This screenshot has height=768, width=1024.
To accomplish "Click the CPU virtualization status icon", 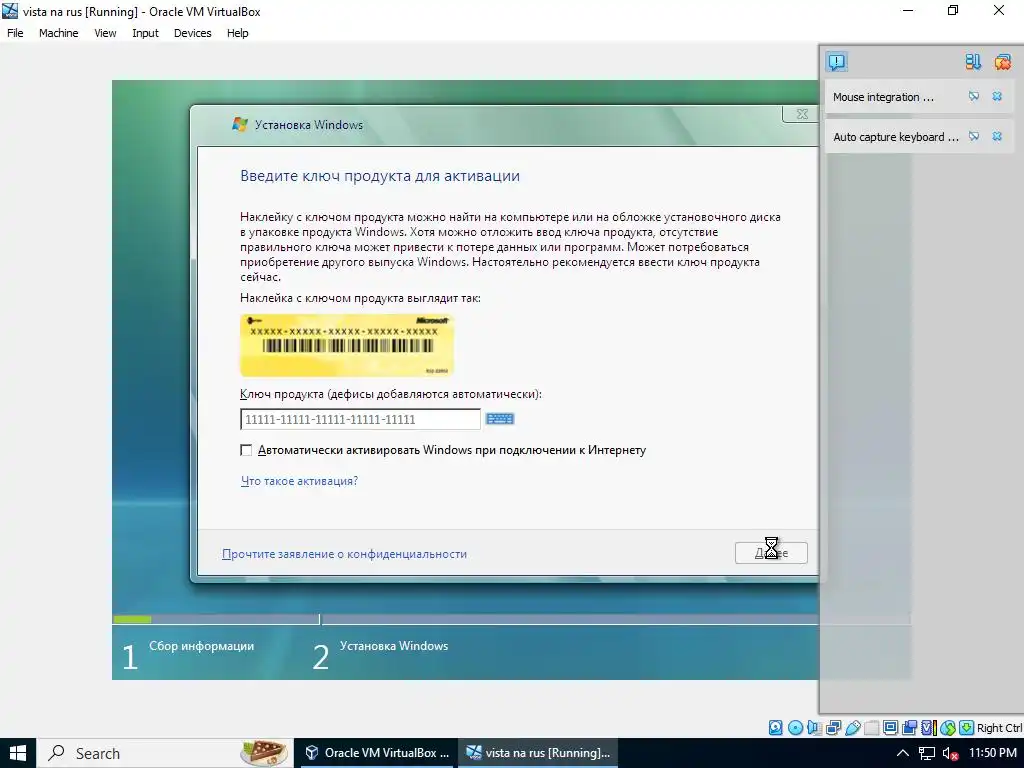I will [929, 728].
